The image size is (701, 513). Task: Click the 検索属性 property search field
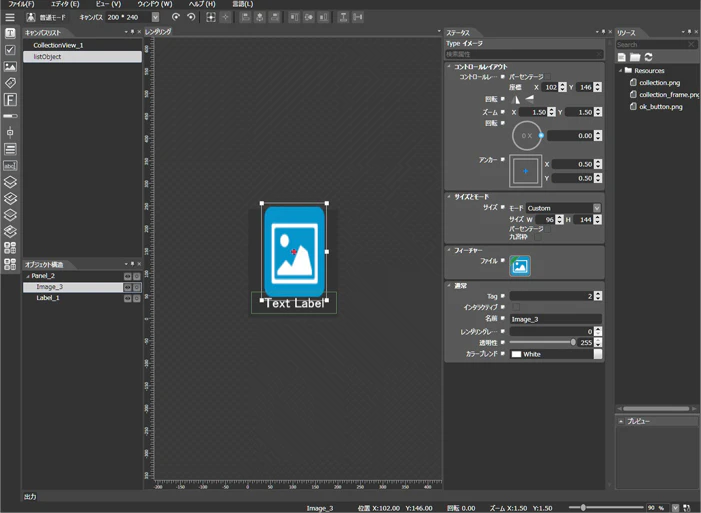(x=524, y=54)
